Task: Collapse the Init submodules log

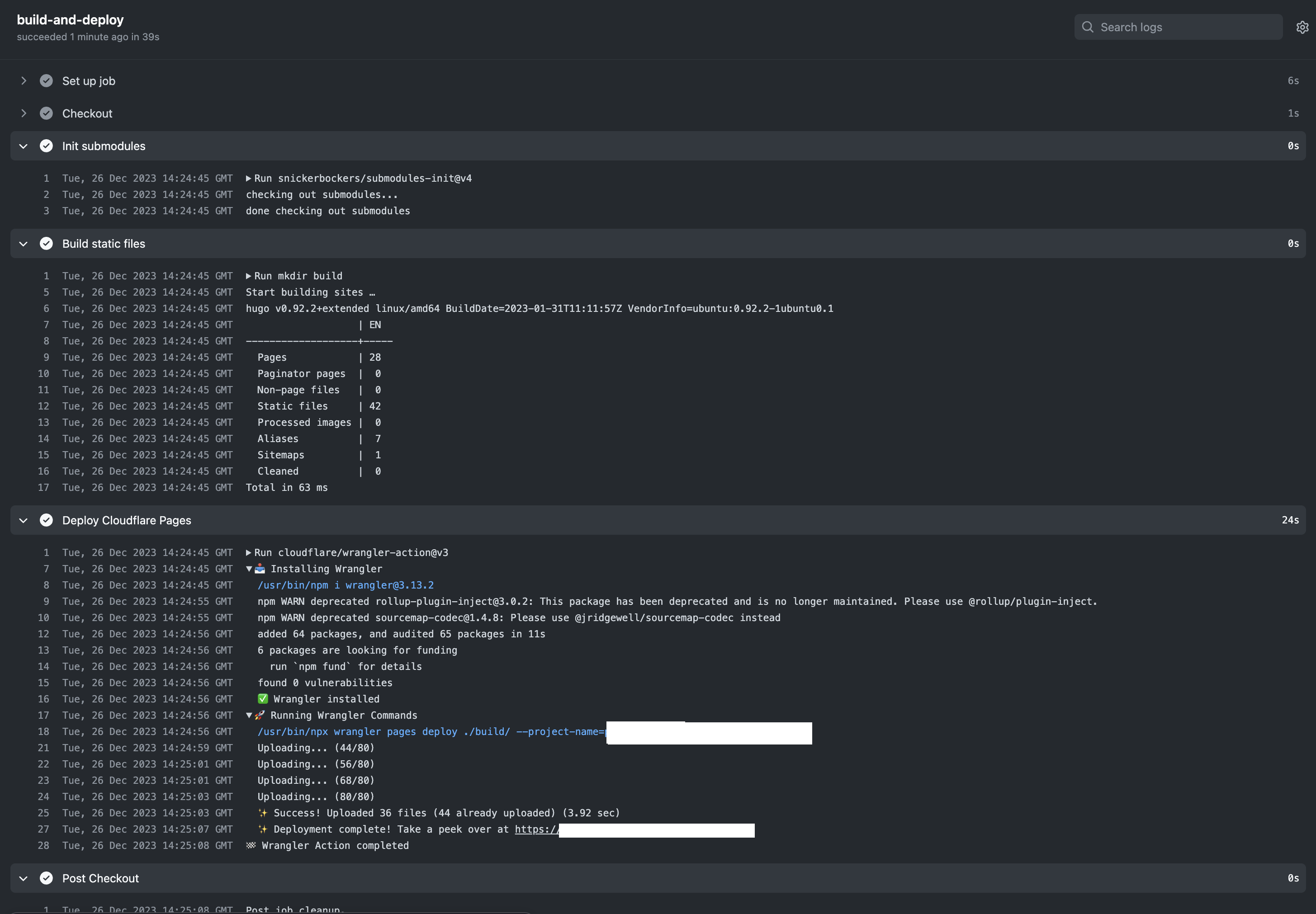Action: [24, 146]
